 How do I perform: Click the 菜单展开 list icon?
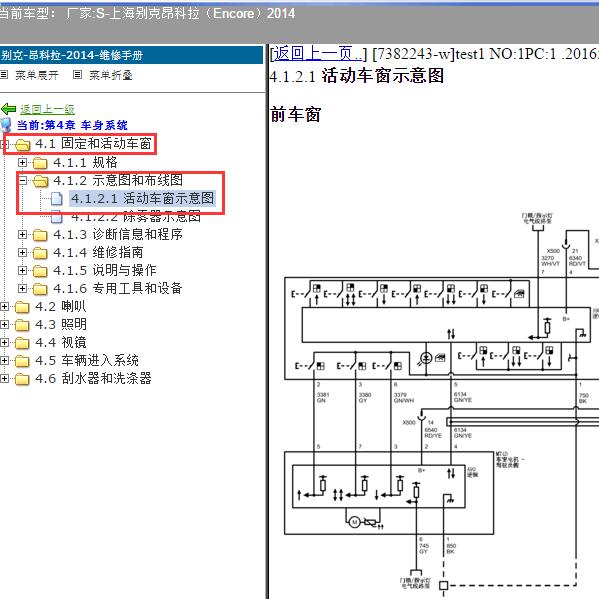[4, 75]
